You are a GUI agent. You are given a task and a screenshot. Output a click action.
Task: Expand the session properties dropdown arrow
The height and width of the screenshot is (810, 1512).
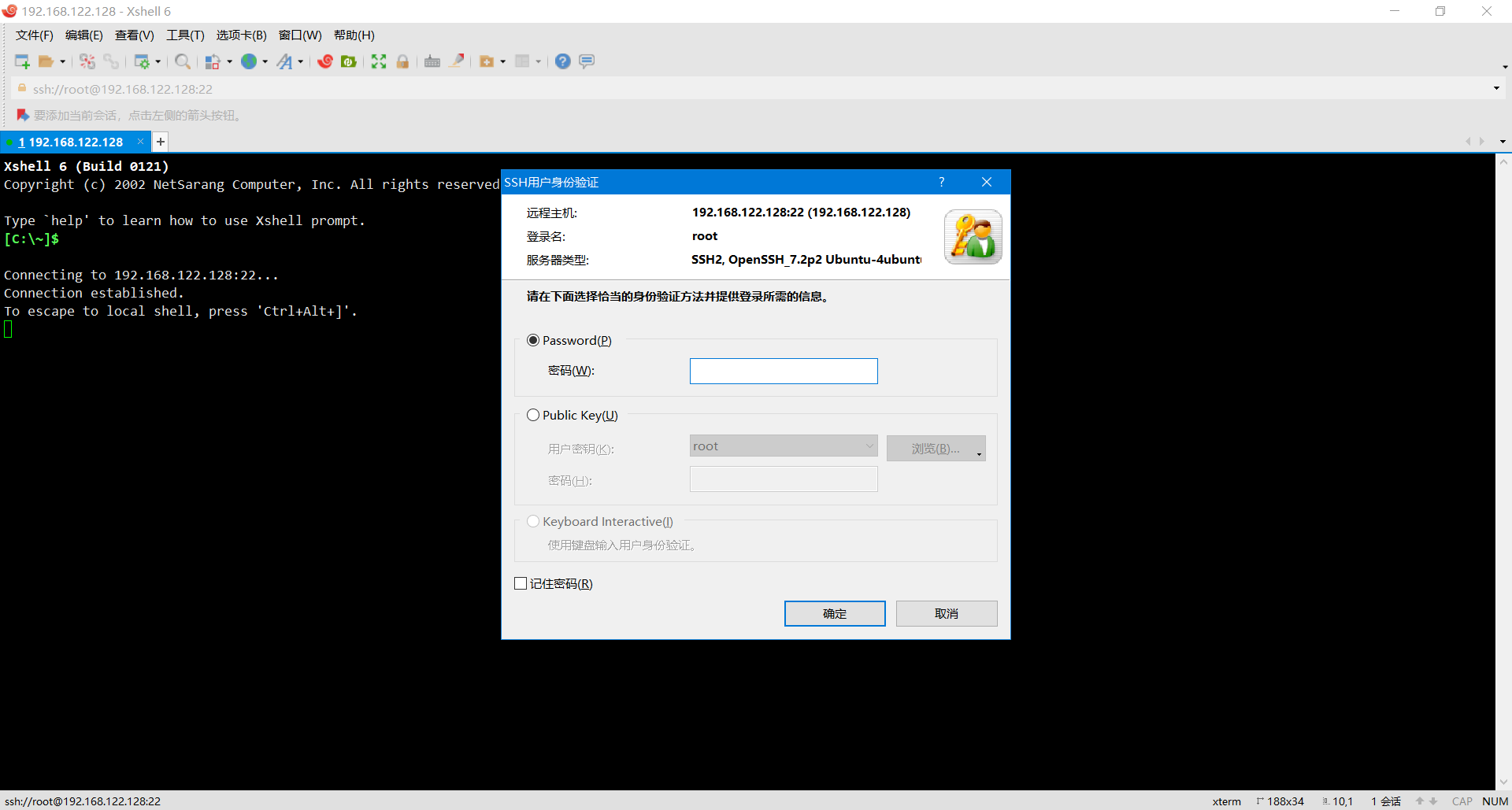coord(158,61)
